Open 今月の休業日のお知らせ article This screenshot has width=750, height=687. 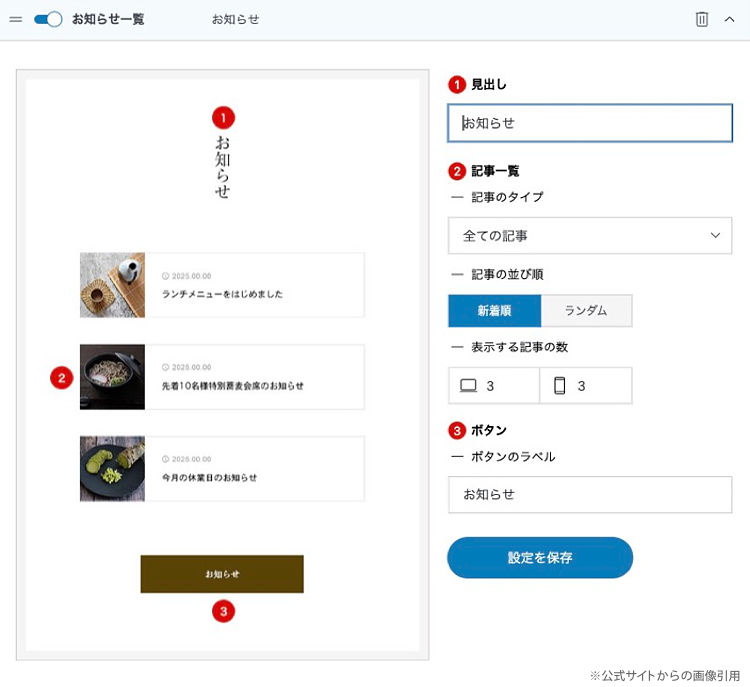(209, 478)
